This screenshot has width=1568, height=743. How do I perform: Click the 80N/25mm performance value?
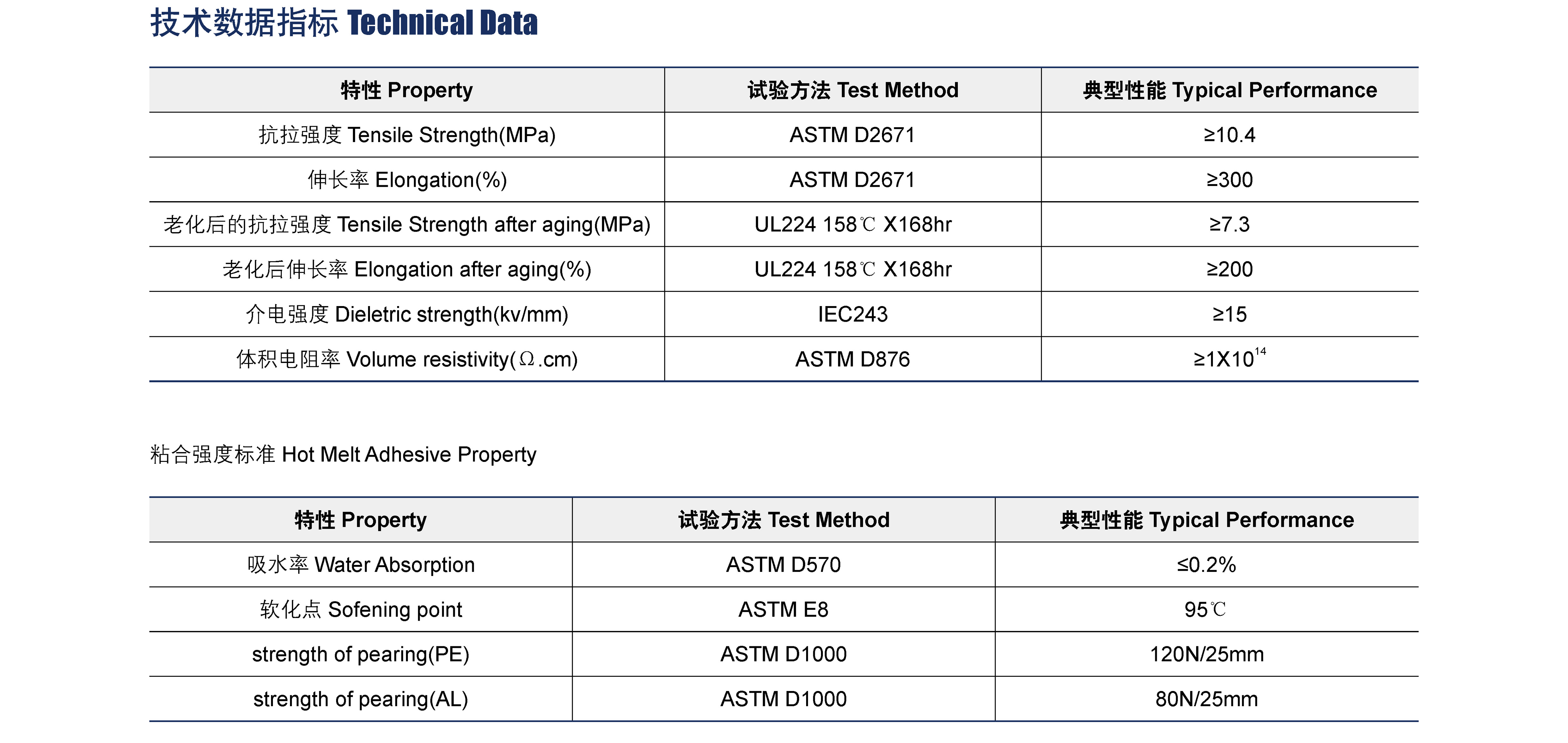[x=1207, y=699]
